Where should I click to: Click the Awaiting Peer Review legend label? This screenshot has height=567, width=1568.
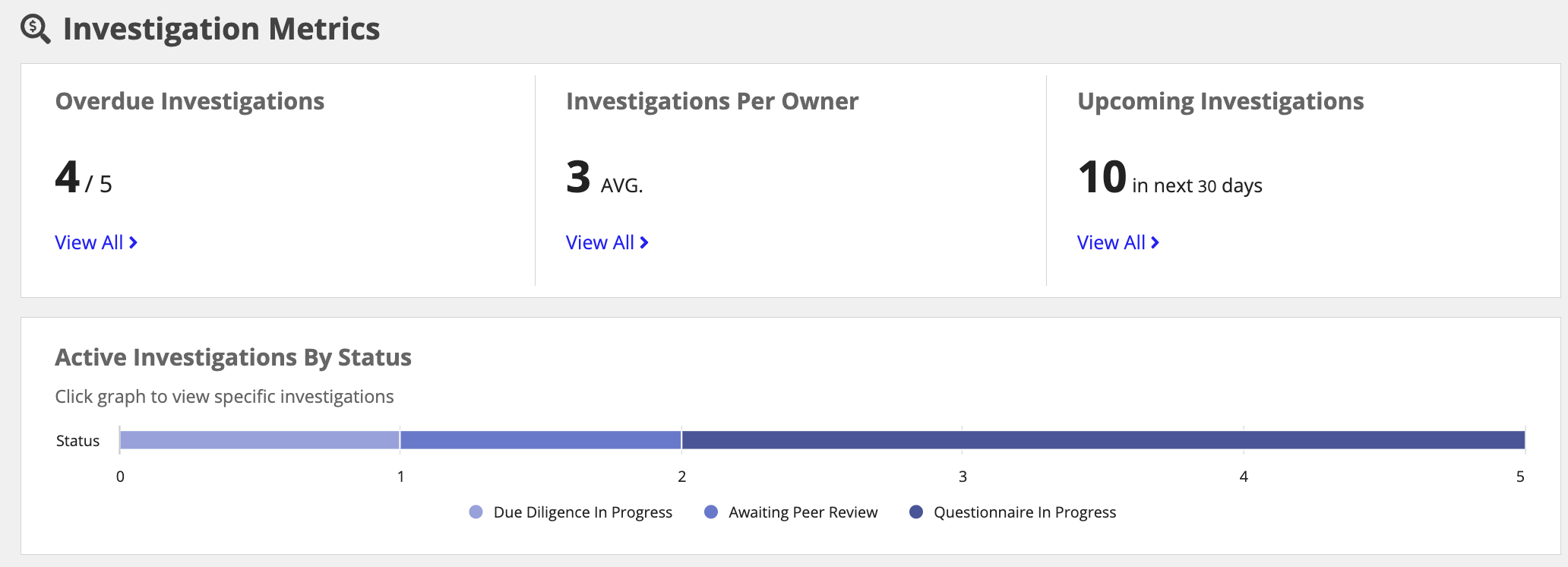click(x=803, y=512)
